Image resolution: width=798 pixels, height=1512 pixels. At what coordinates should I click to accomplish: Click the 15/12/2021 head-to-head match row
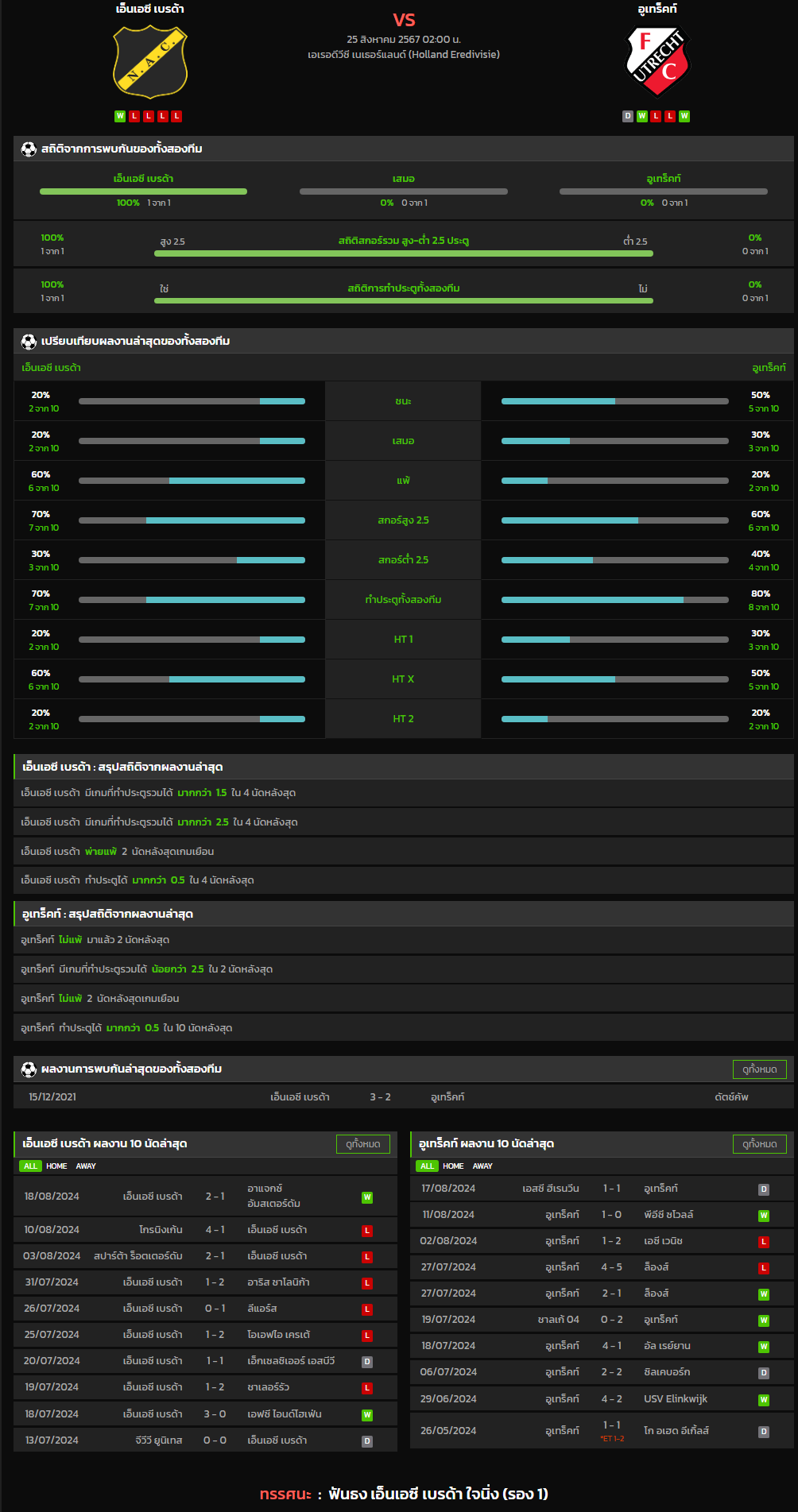click(404, 1097)
